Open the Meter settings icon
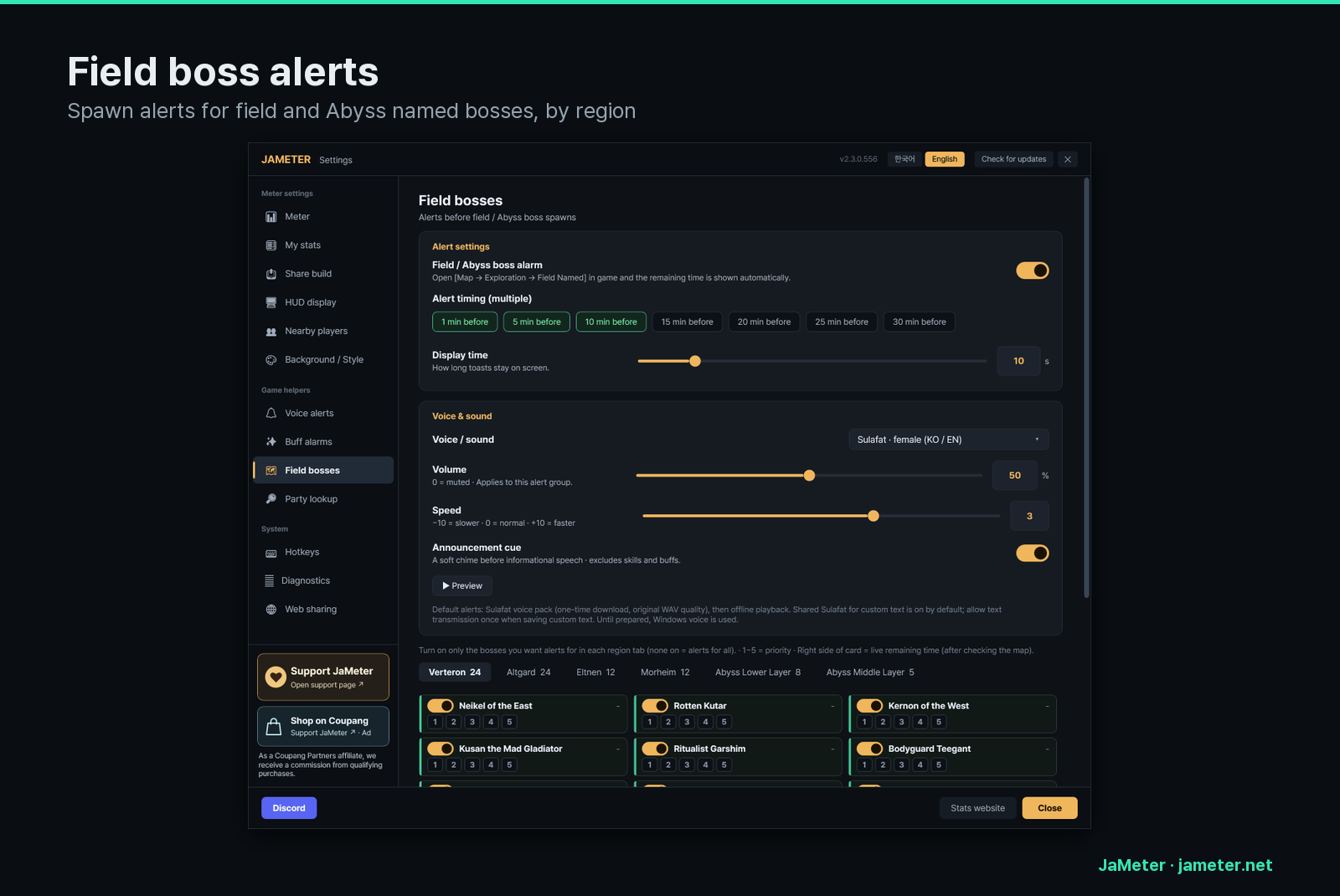 [271, 217]
